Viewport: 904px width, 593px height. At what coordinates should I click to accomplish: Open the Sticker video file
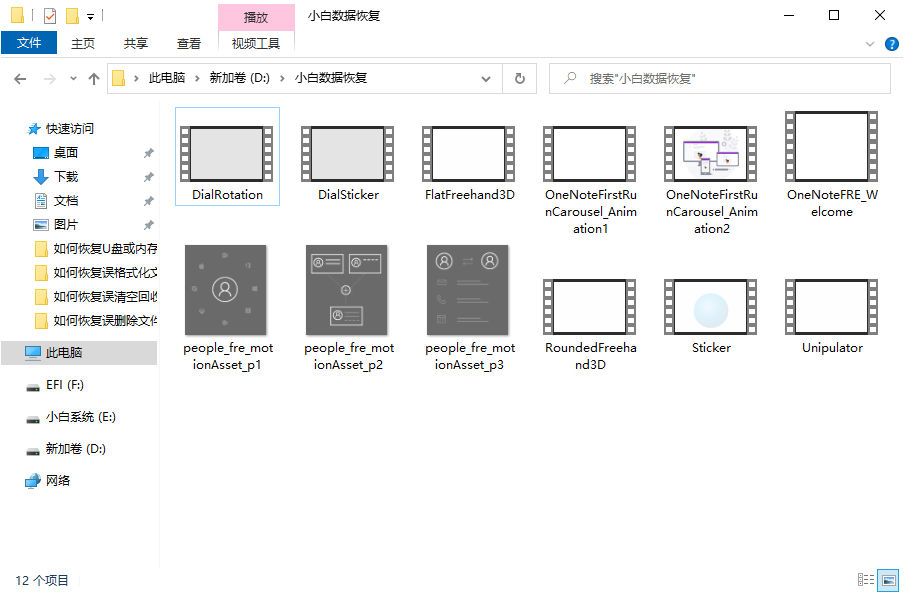[x=711, y=317]
